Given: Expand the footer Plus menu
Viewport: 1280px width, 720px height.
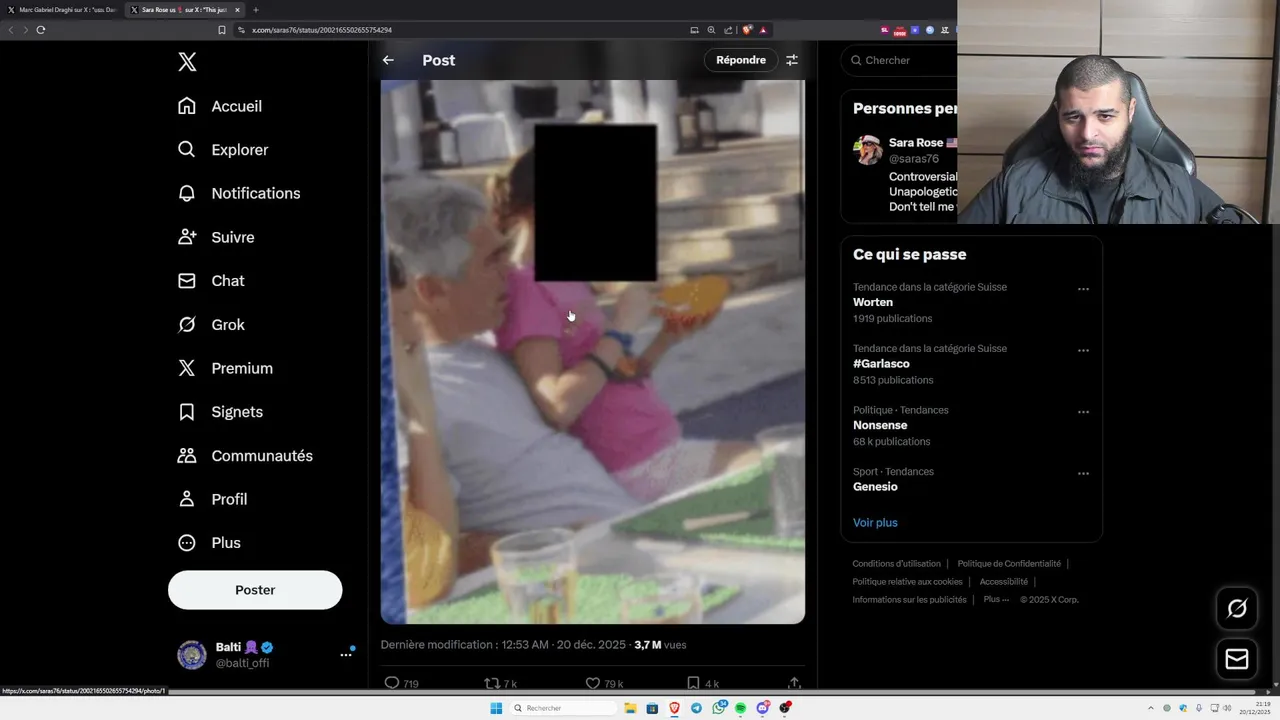Looking at the screenshot, I should tap(996, 600).
